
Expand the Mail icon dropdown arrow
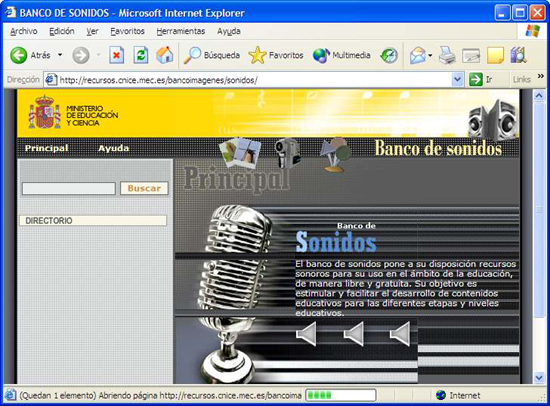tap(430, 55)
